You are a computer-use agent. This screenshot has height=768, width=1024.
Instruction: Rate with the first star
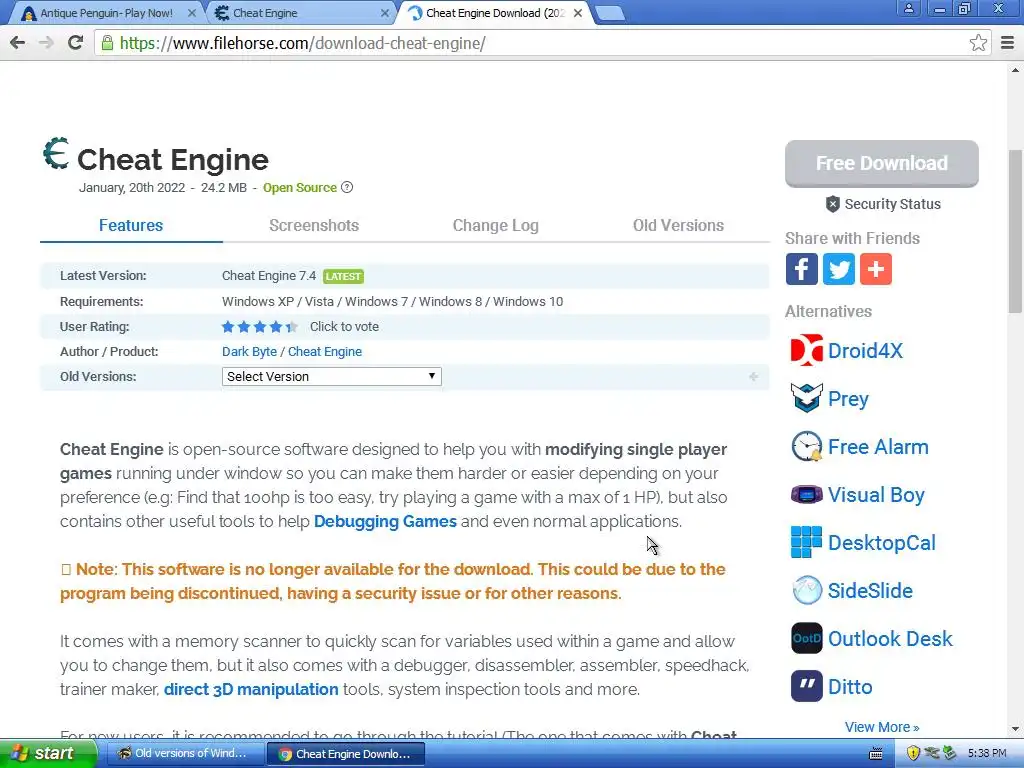[228, 327]
